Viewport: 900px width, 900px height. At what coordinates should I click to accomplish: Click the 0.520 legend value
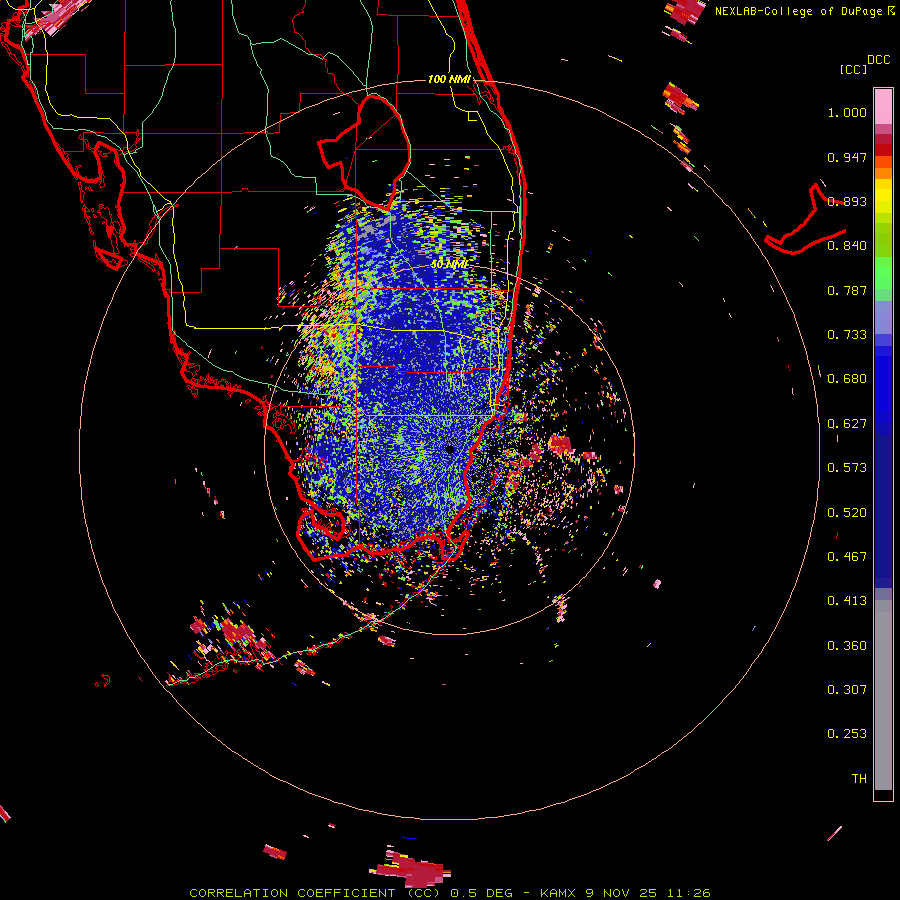pos(847,513)
